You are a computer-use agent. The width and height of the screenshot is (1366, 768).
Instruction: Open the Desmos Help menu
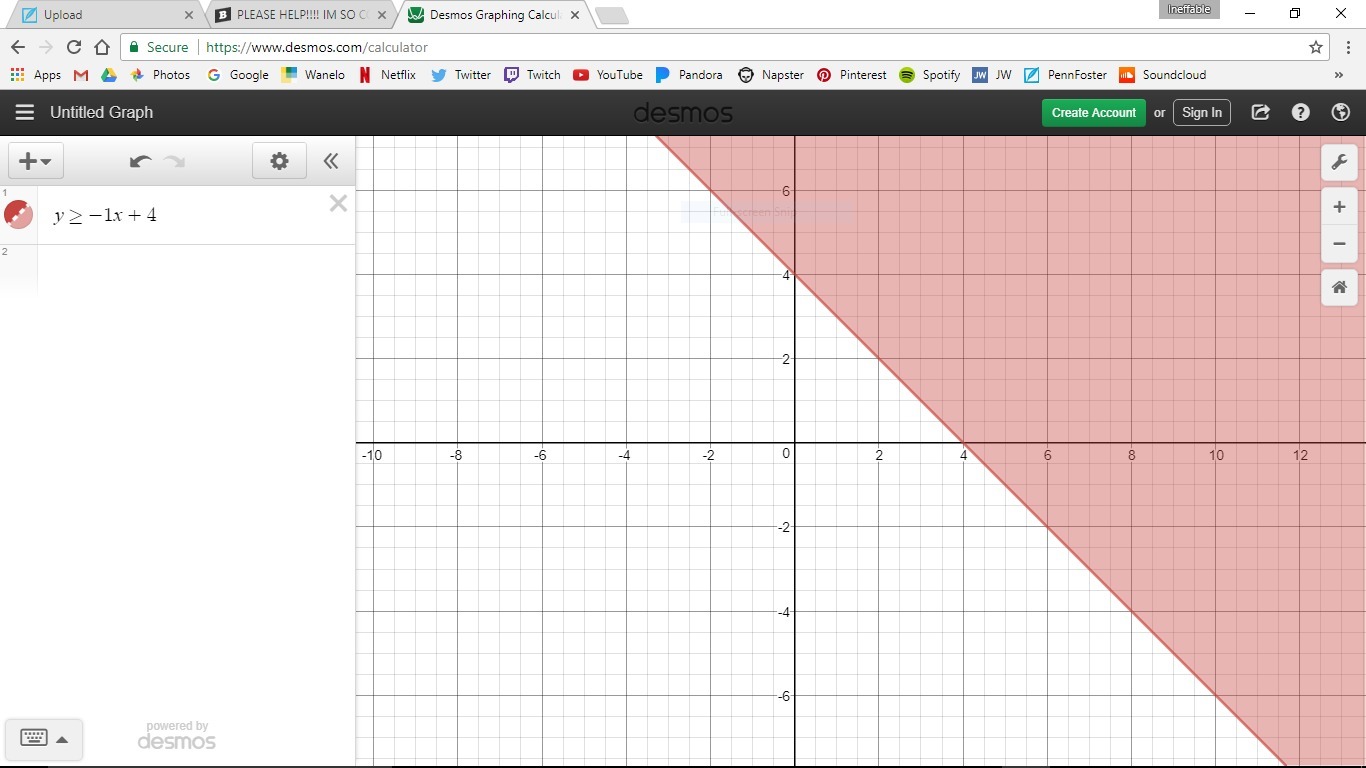[1300, 113]
